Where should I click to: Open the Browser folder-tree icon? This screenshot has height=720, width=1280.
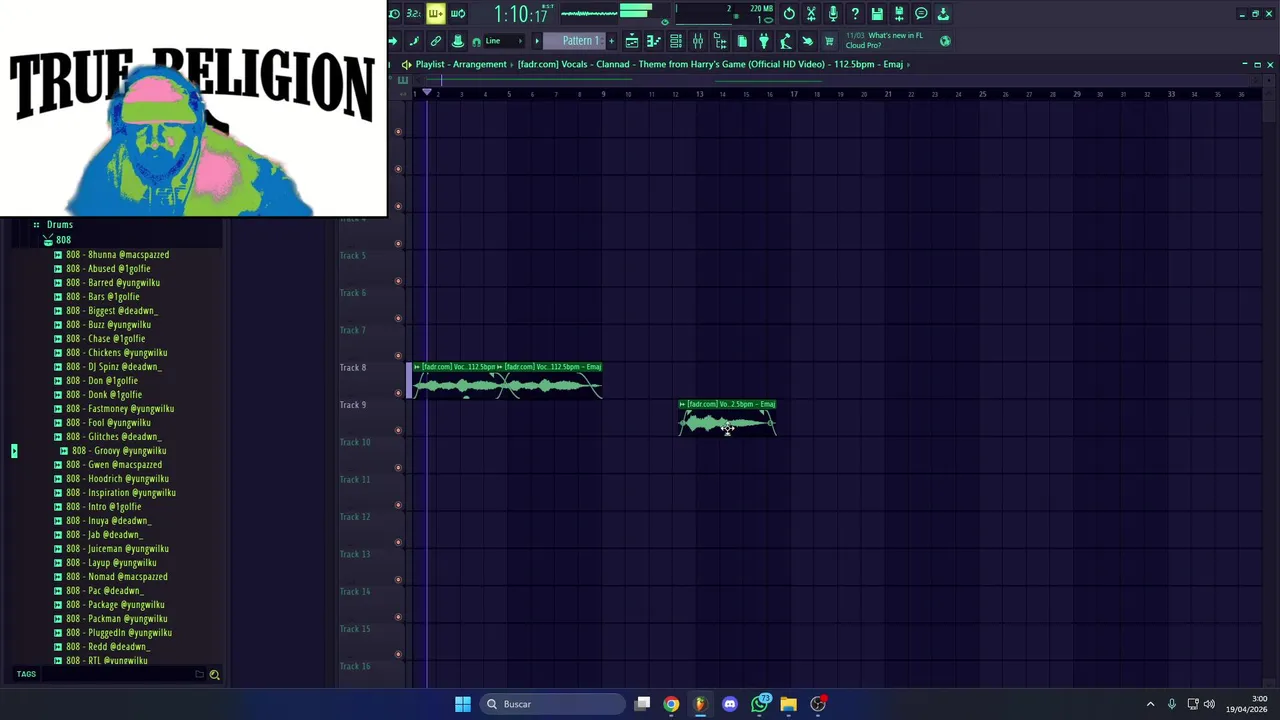(720, 41)
